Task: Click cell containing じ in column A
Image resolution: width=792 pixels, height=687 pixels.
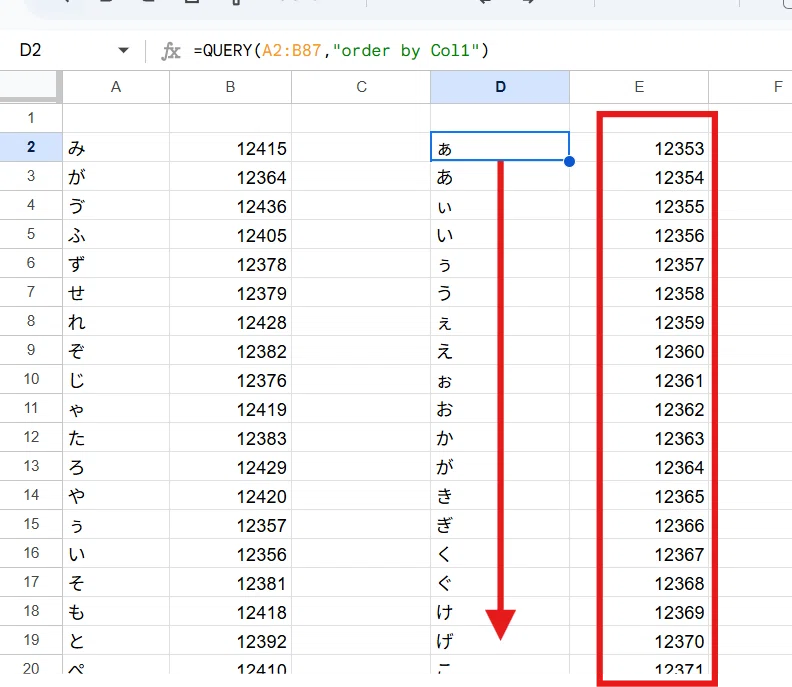Action: click(116, 379)
